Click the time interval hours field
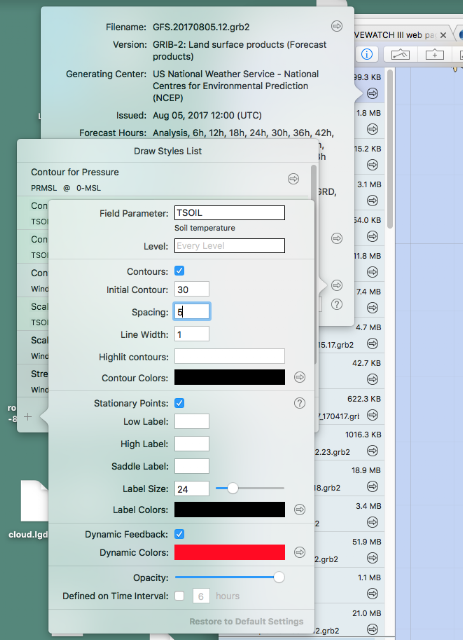This screenshot has width=463, height=640. [201, 596]
